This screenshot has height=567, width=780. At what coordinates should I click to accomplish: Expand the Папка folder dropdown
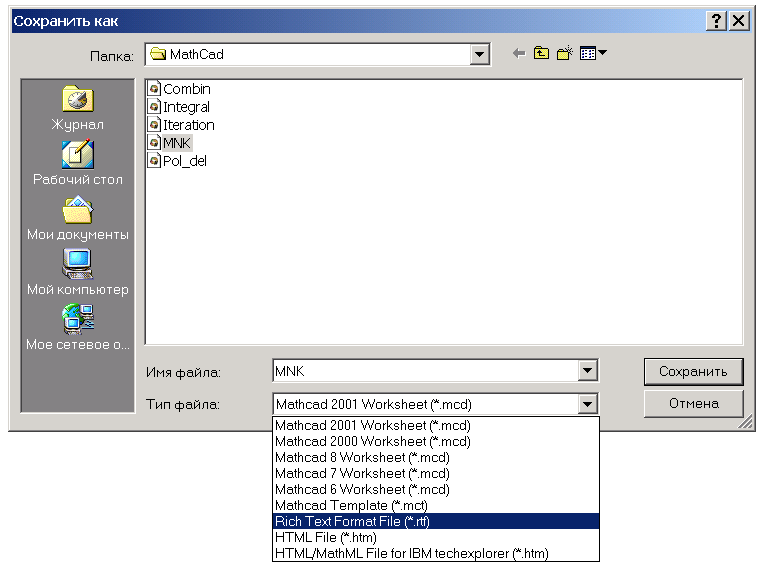(479, 54)
